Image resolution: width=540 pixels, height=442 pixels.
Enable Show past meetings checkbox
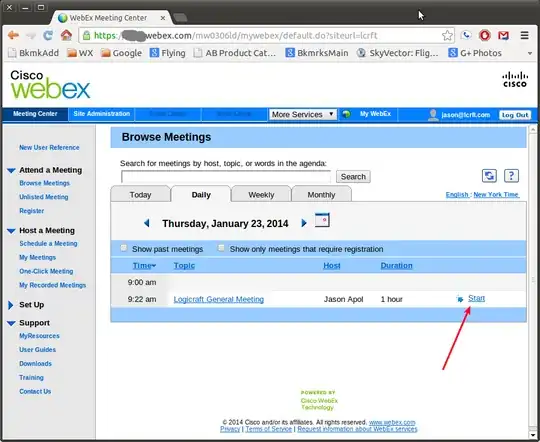coord(124,248)
